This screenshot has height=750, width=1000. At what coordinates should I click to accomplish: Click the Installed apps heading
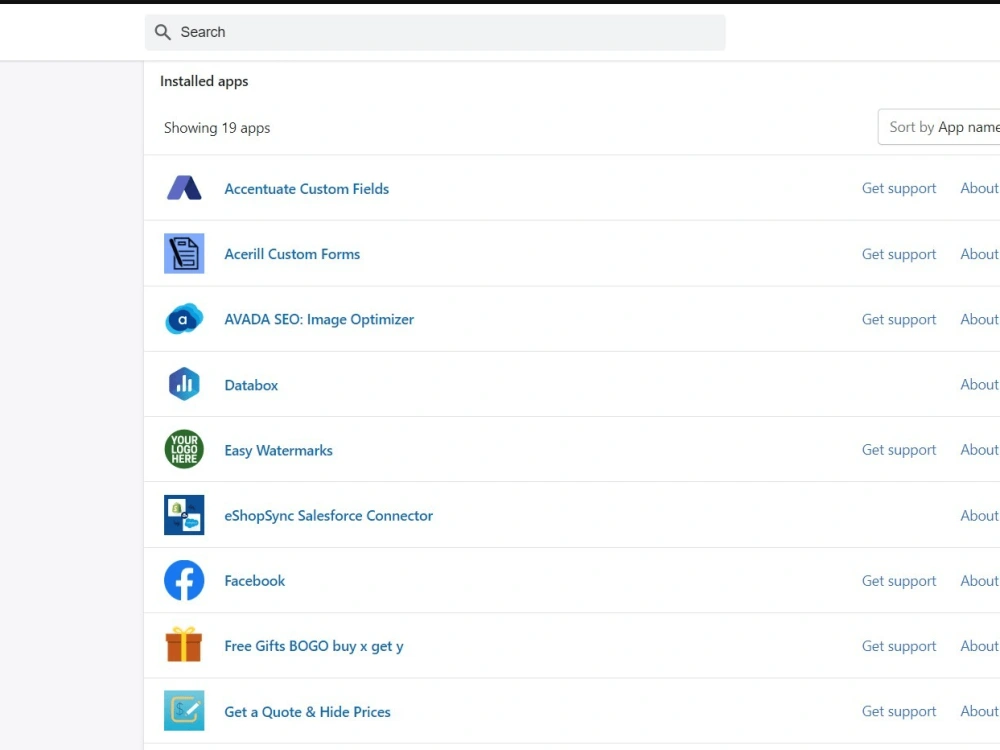tap(204, 81)
